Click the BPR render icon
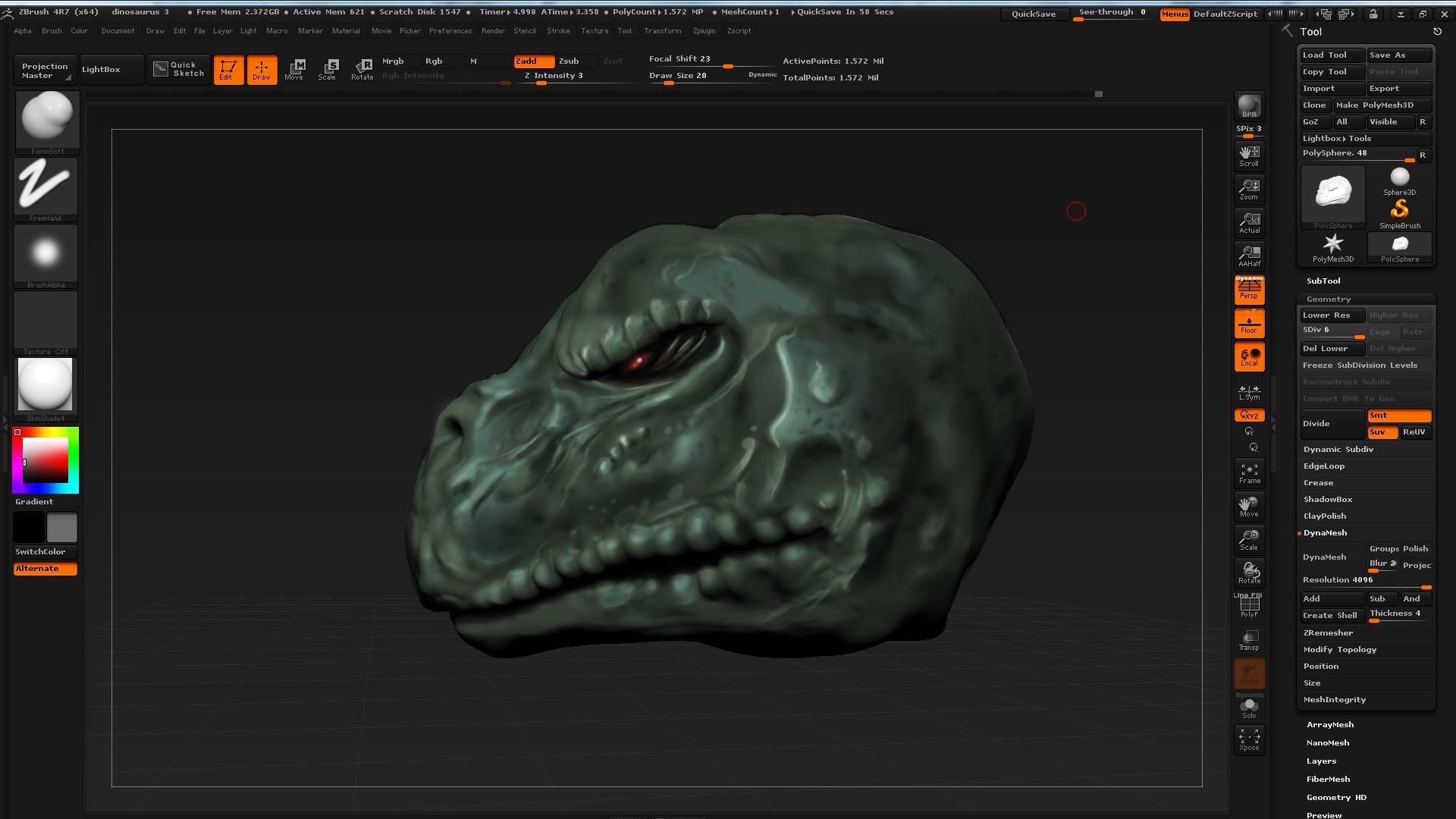 (1249, 106)
